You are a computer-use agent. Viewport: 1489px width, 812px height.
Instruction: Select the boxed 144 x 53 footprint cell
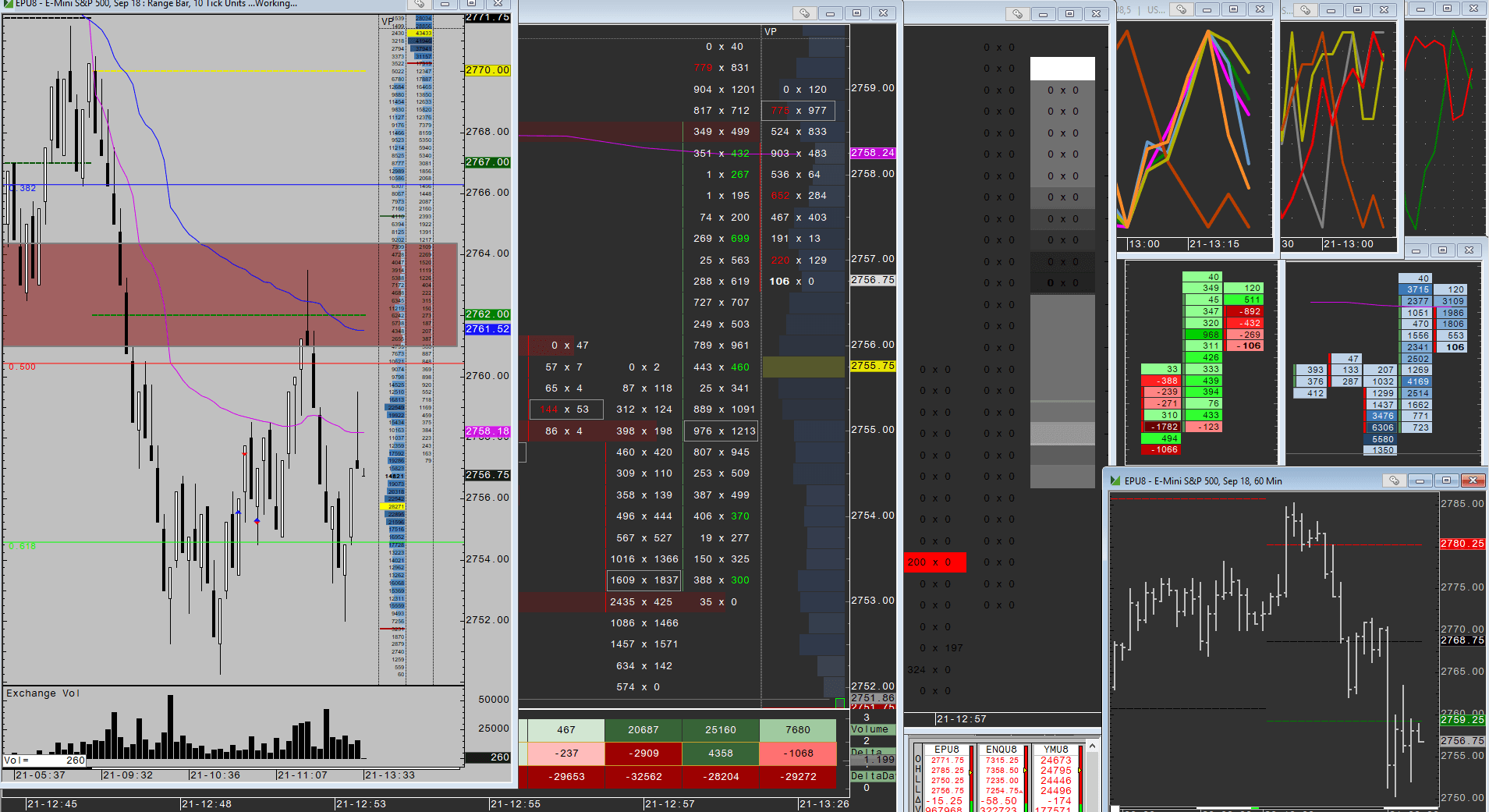567,410
